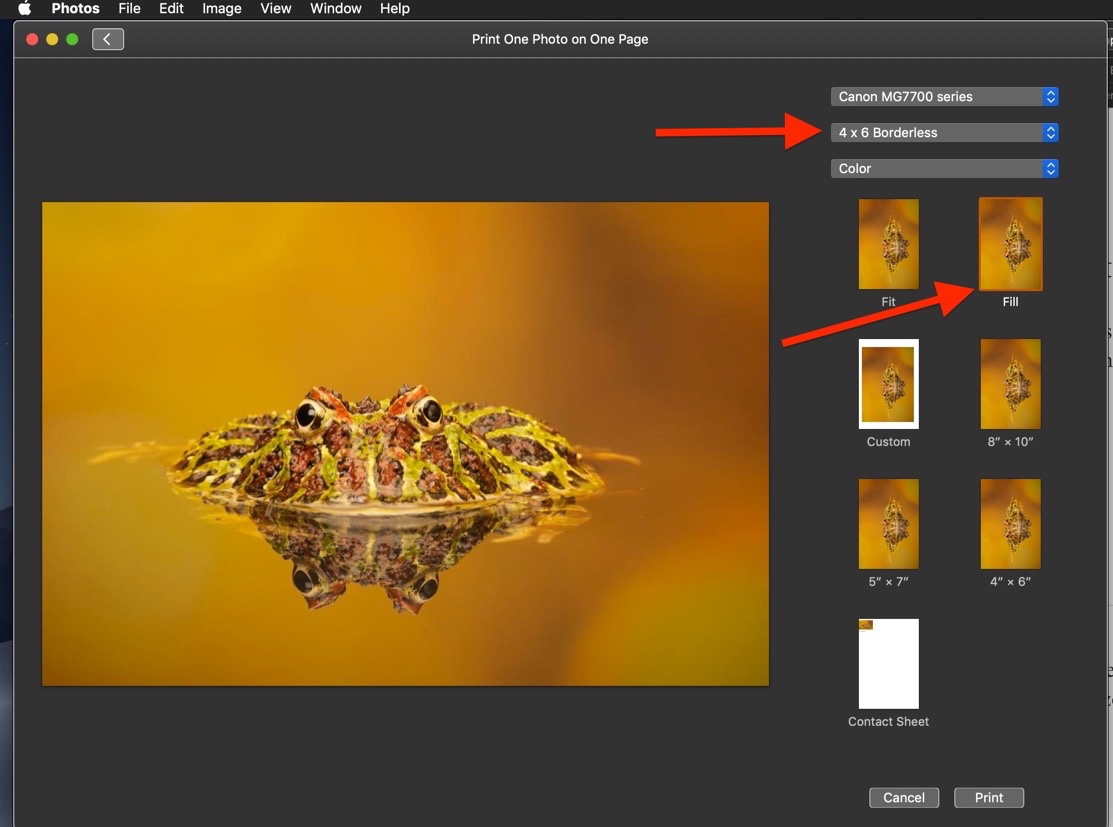
Task: Select the Fill layout thumbnail
Action: 1010,244
